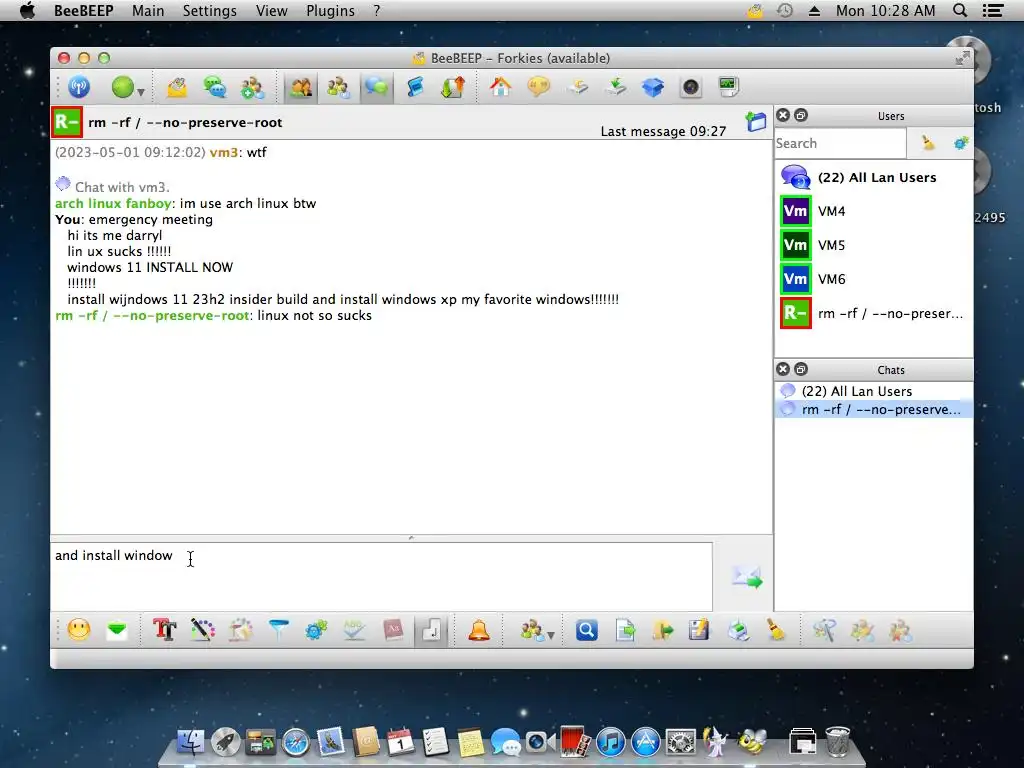Click the blue funnel message filter icon

tap(278, 630)
